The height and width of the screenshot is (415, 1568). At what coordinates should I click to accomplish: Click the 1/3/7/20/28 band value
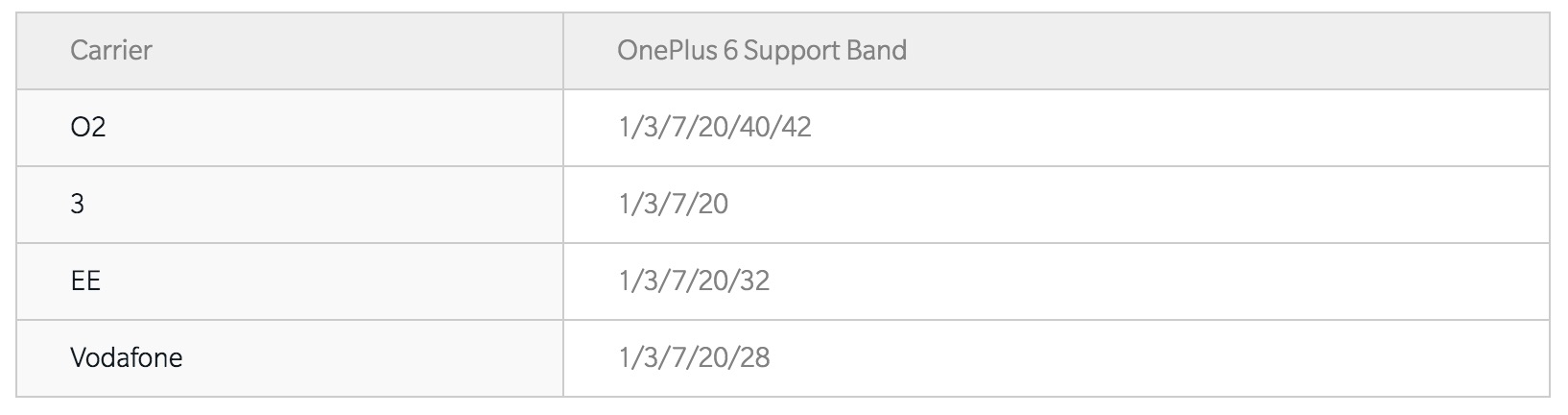(x=694, y=357)
